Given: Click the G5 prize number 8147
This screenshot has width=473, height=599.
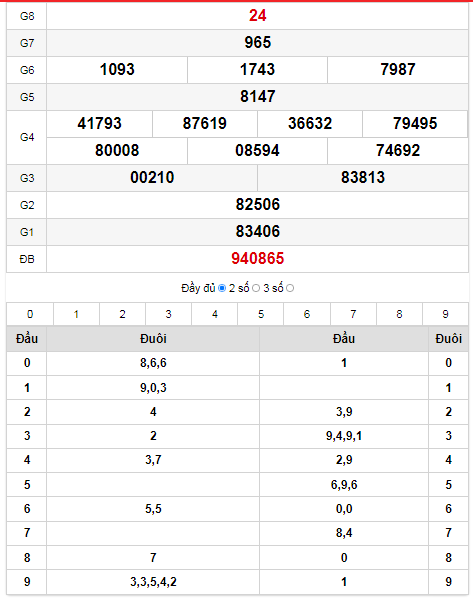Looking at the screenshot, I should pos(258,96).
